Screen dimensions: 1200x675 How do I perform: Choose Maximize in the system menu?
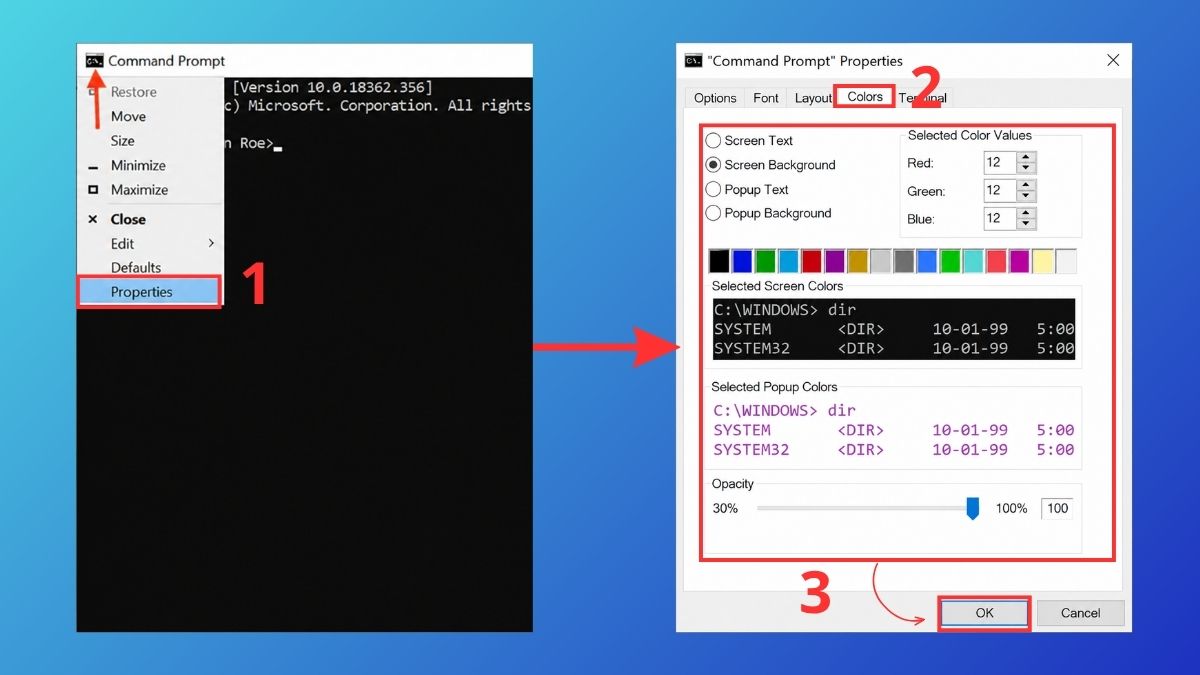tap(150, 190)
